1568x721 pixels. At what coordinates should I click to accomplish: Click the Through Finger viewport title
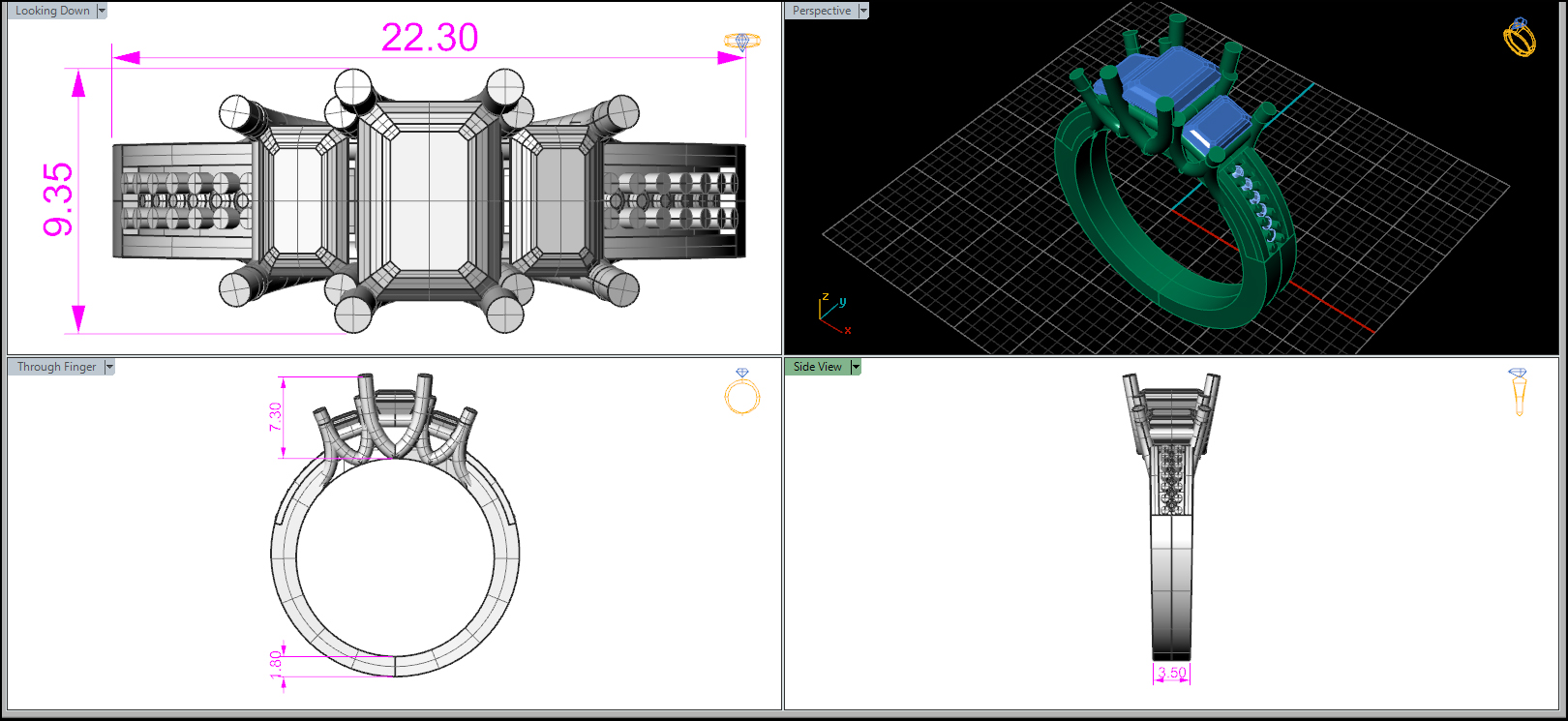coord(56,367)
